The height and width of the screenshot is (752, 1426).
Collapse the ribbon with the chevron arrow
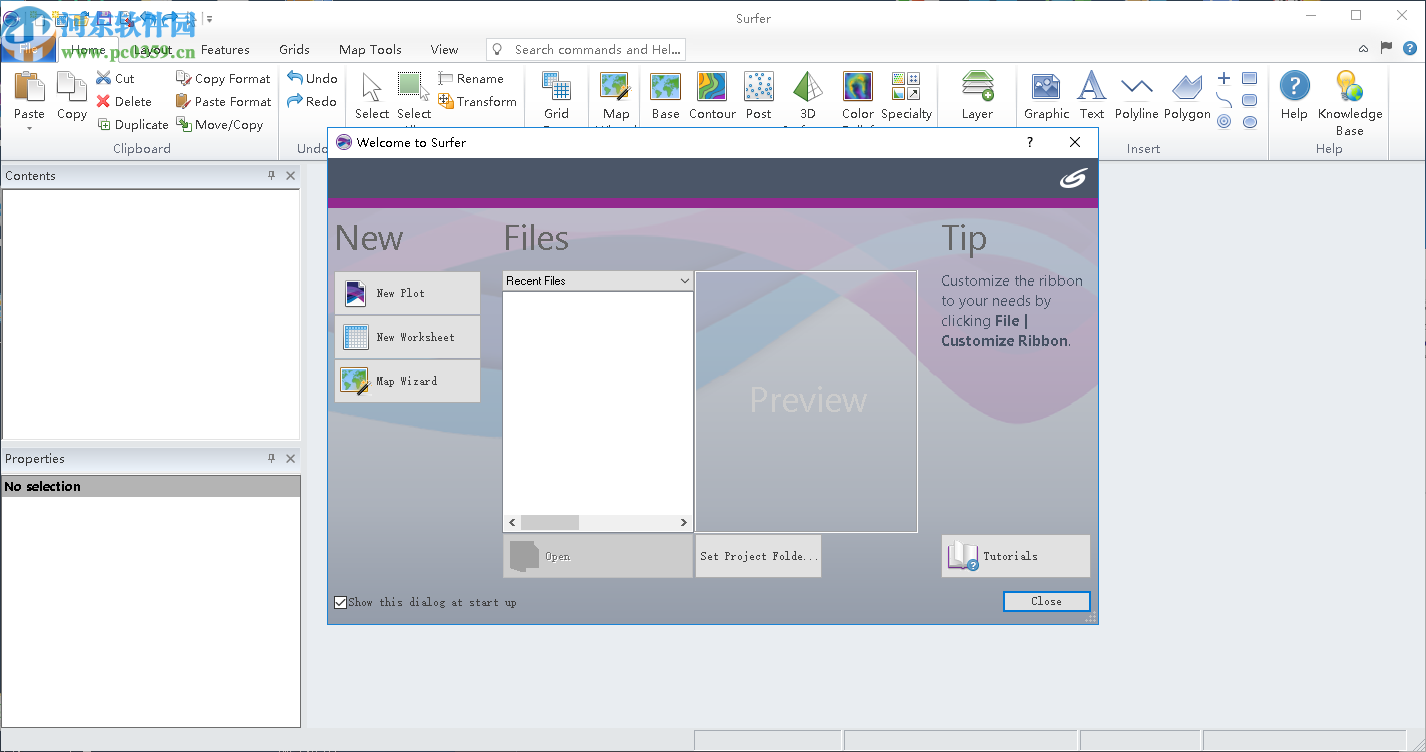click(x=1363, y=47)
